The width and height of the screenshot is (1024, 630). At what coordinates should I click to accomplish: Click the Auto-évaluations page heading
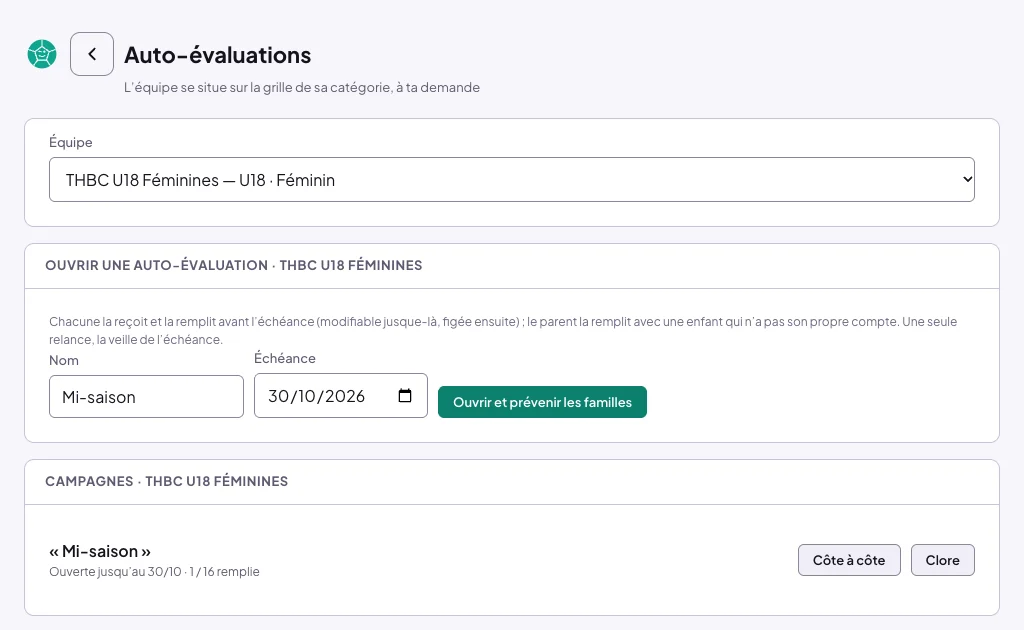217,55
